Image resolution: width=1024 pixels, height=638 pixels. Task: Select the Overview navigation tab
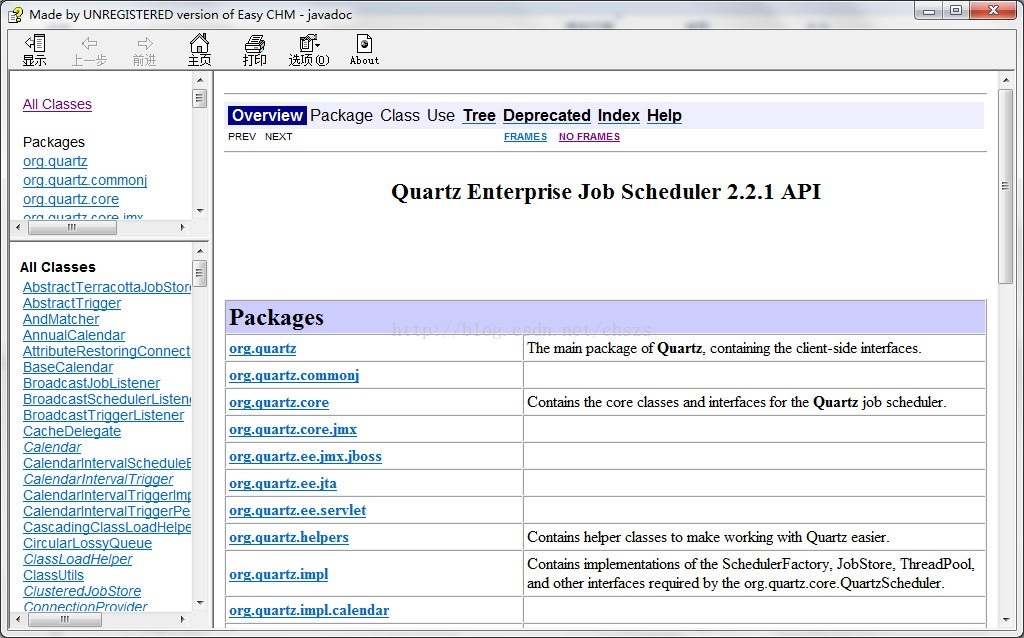(267, 116)
